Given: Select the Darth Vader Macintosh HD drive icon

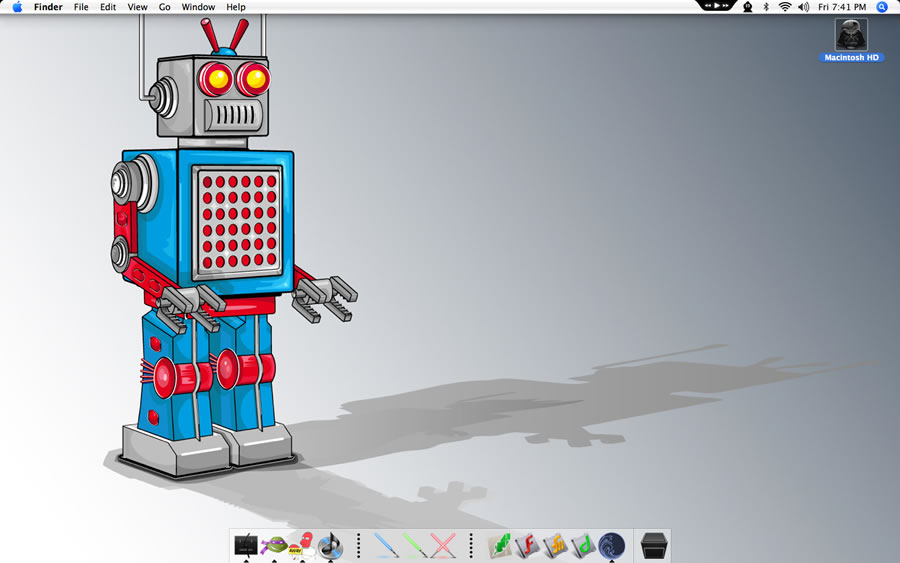Looking at the screenshot, I should click(x=851, y=34).
